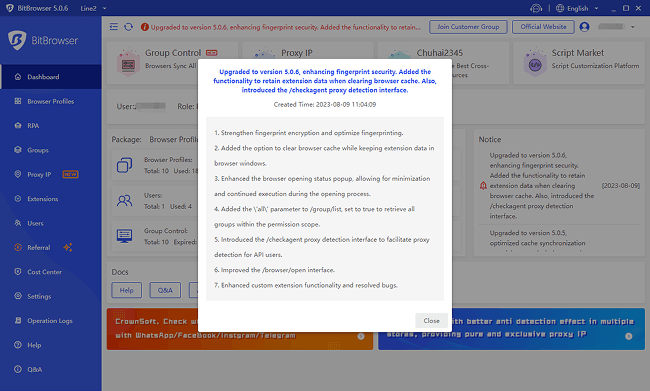The height and width of the screenshot is (391, 650).
Task: Click changelog item 6 about /browser/open
Action: coord(274,270)
